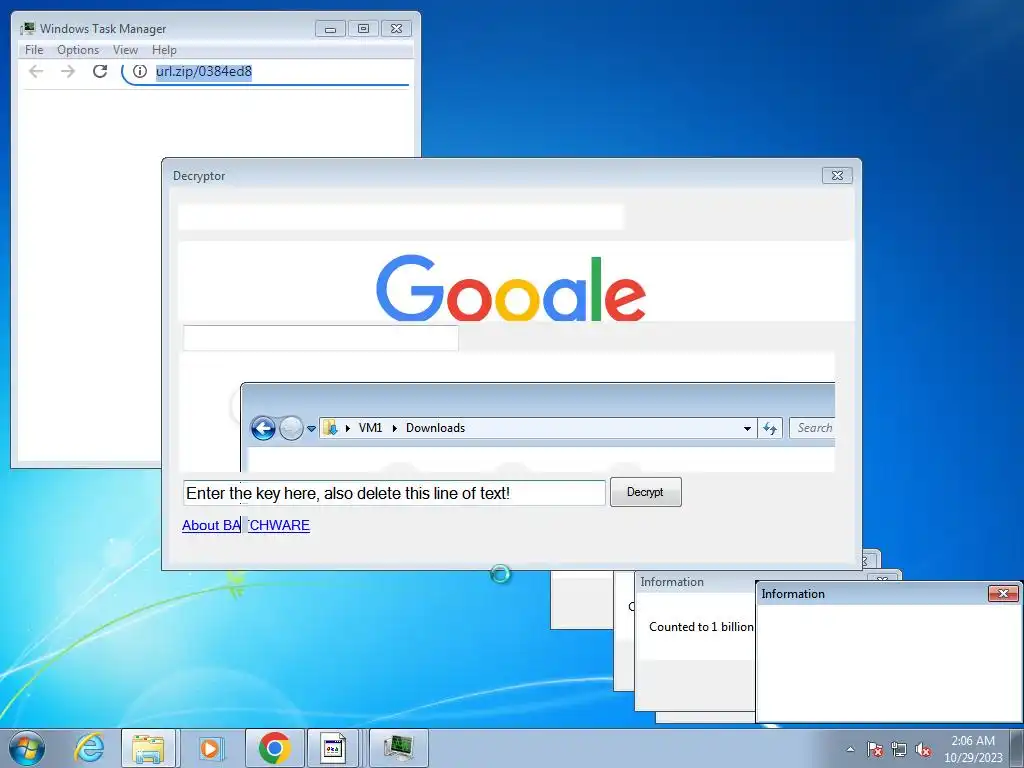Open the recent pages dropdown arrow in Explorer

click(x=312, y=429)
